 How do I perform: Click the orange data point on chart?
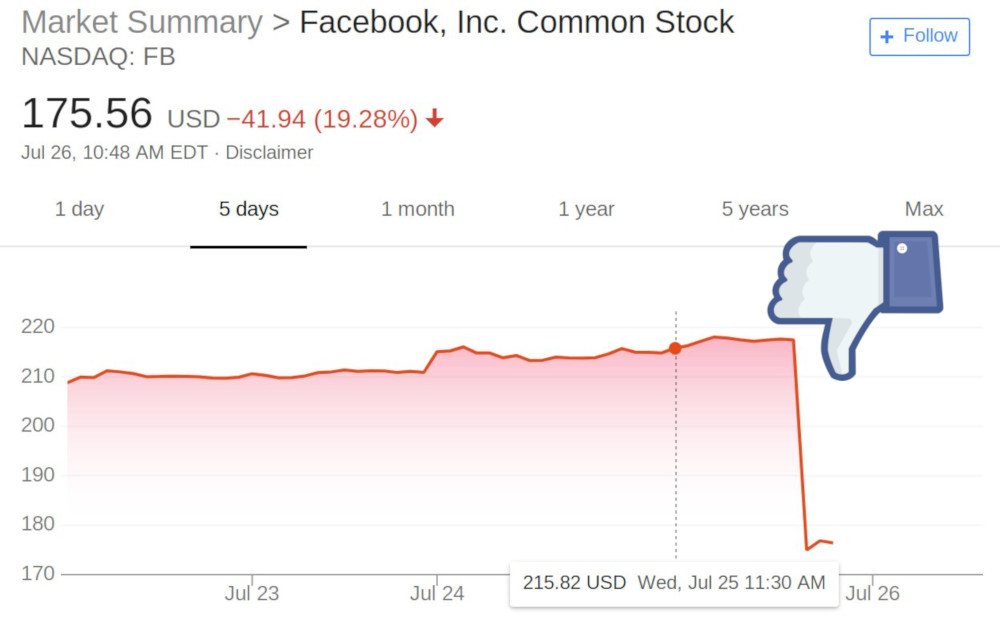[x=675, y=348]
